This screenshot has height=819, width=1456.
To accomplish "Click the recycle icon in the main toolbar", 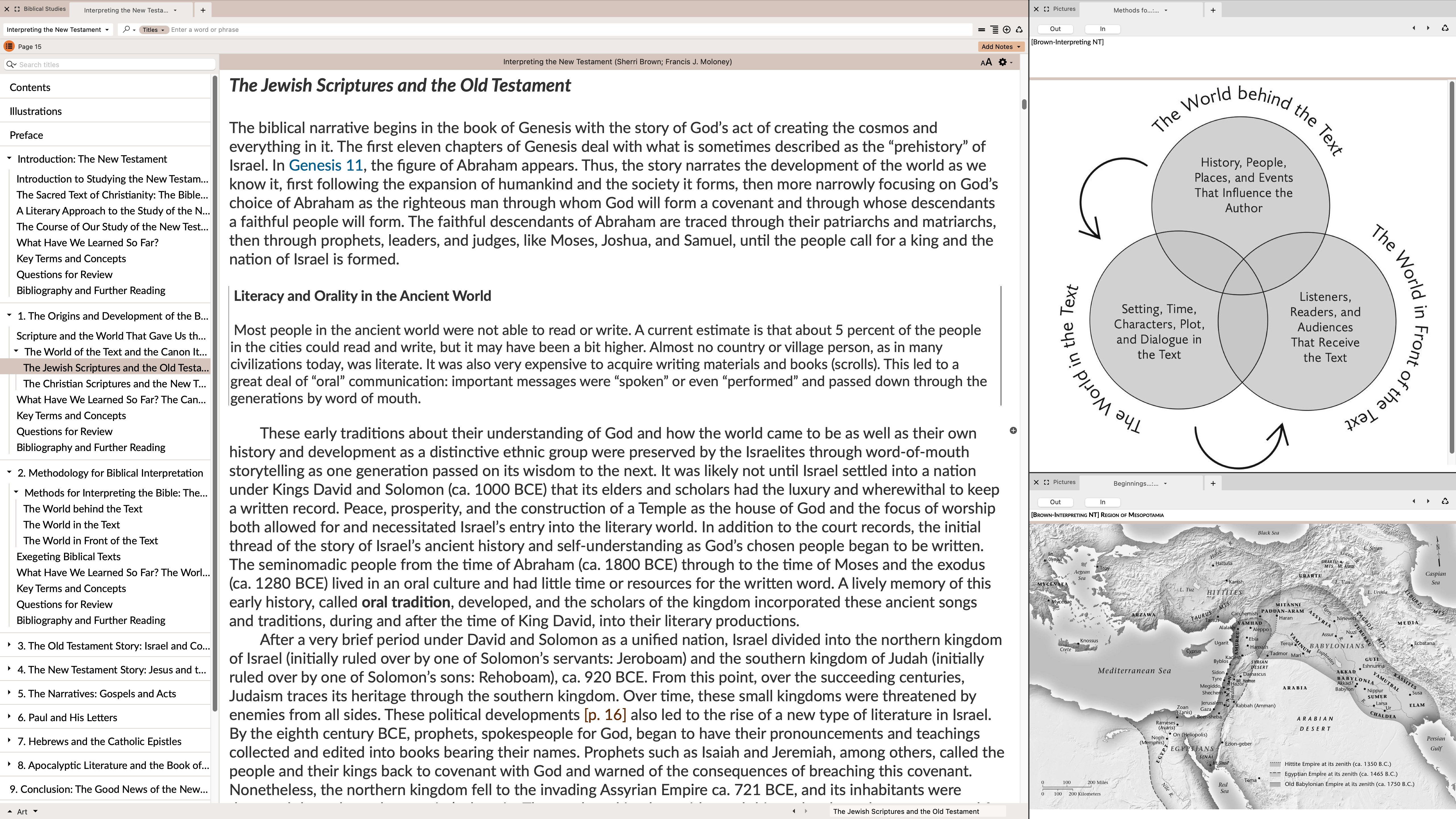I will pyautogui.click(x=1019, y=29).
